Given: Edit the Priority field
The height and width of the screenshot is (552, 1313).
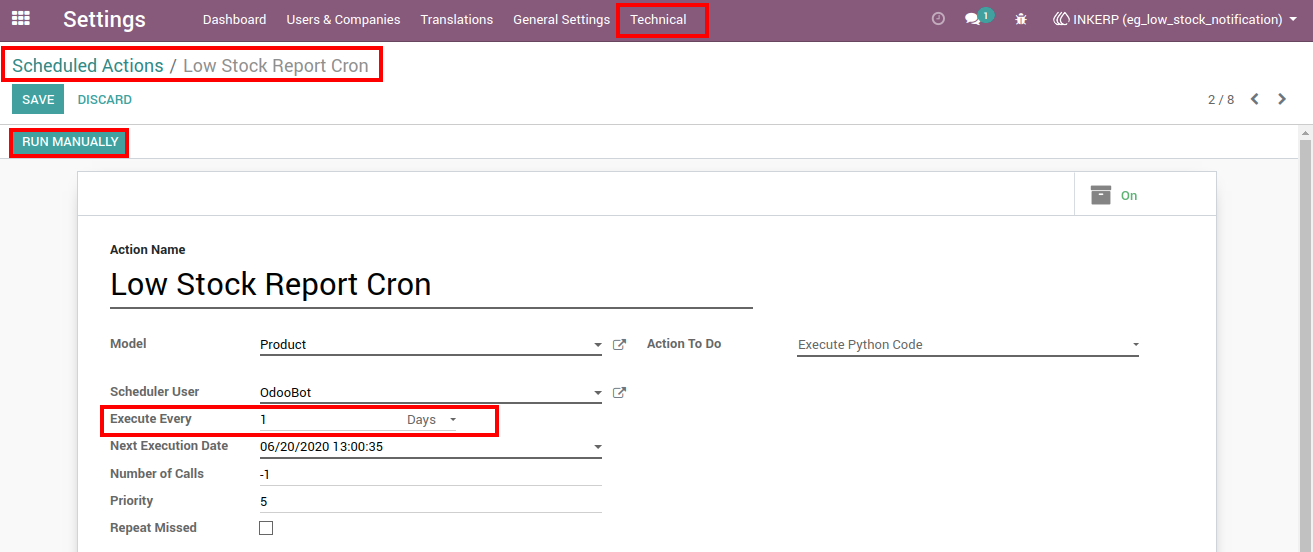Looking at the screenshot, I should pos(431,501).
